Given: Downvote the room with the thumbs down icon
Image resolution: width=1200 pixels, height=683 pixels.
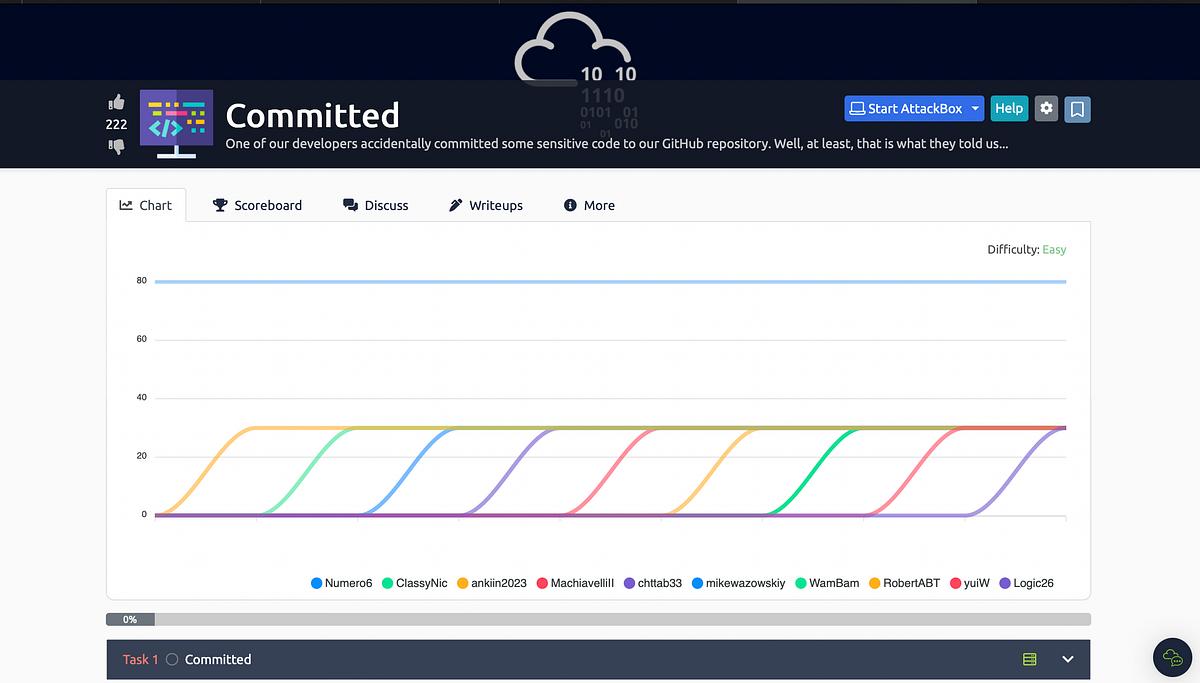Looking at the screenshot, I should pyautogui.click(x=116, y=146).
